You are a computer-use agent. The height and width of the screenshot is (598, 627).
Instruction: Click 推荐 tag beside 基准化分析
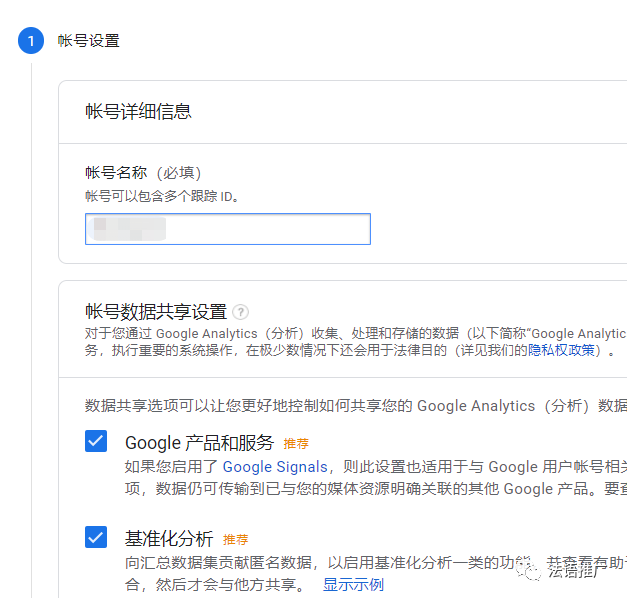click(x=236, y=540)
